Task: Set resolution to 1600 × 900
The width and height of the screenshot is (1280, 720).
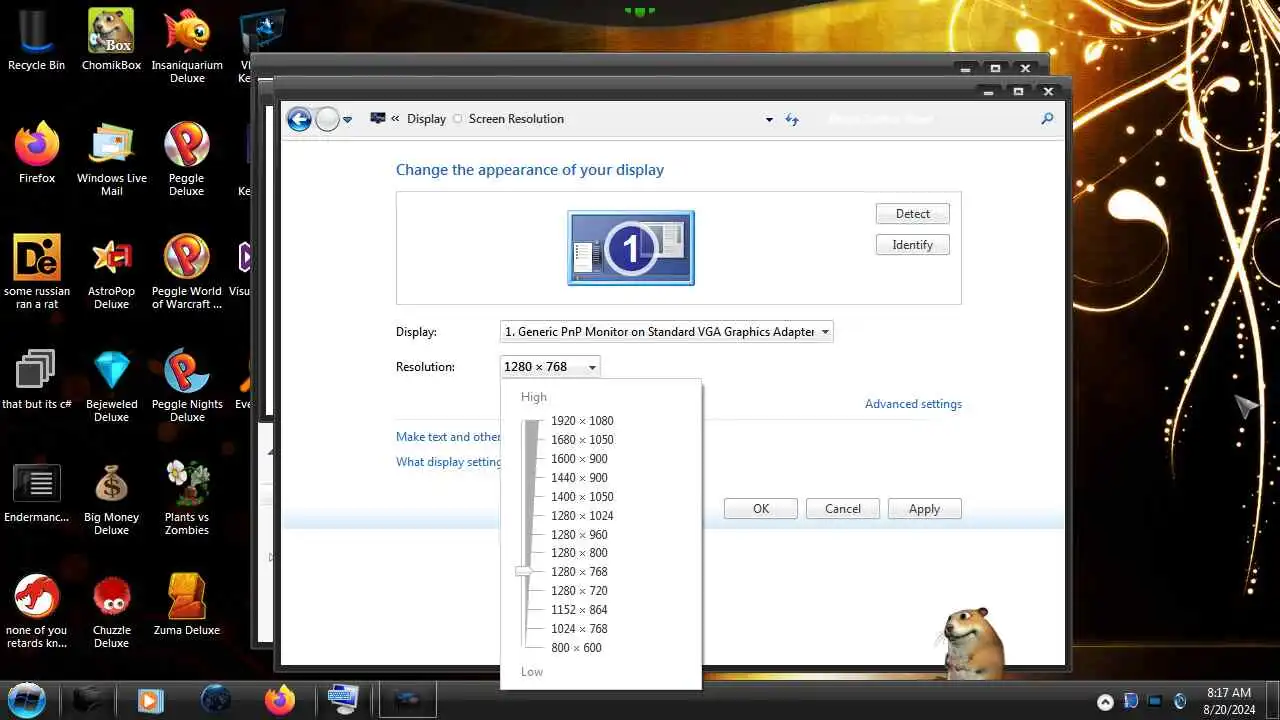Action: [579, 459]
